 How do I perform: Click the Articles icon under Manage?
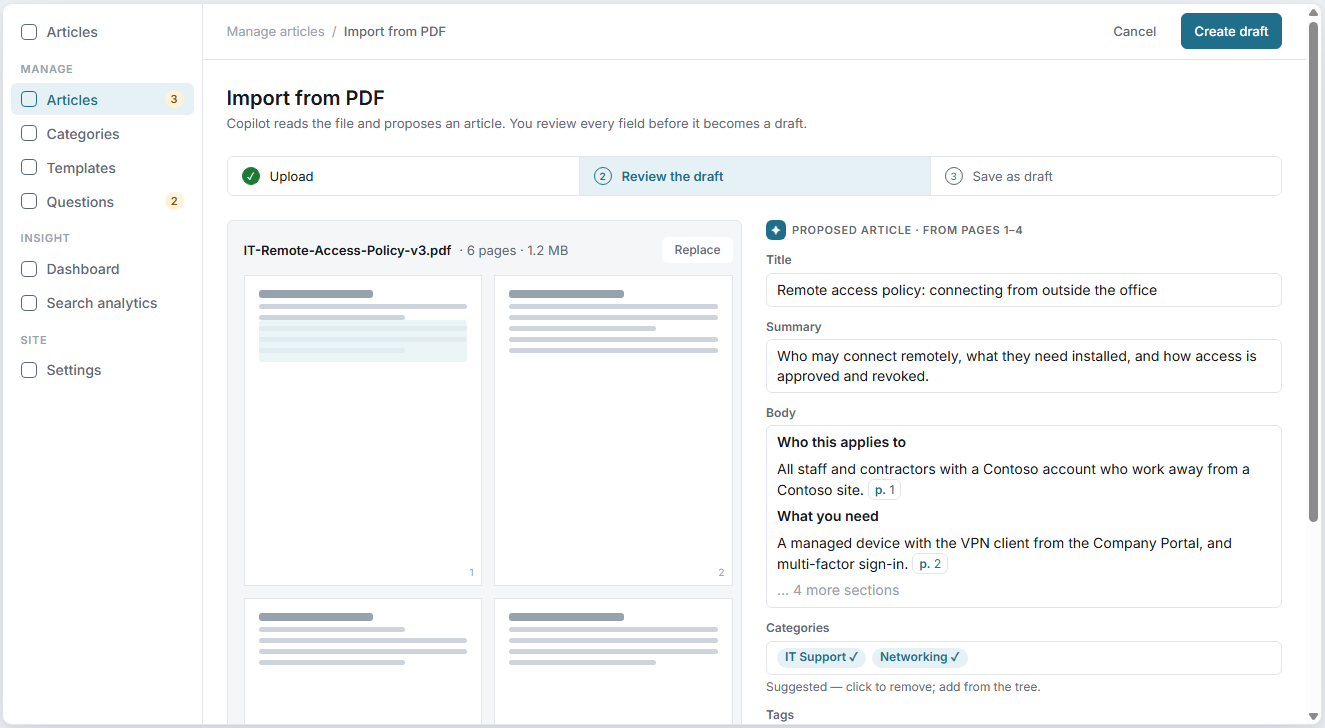point(29,100)
